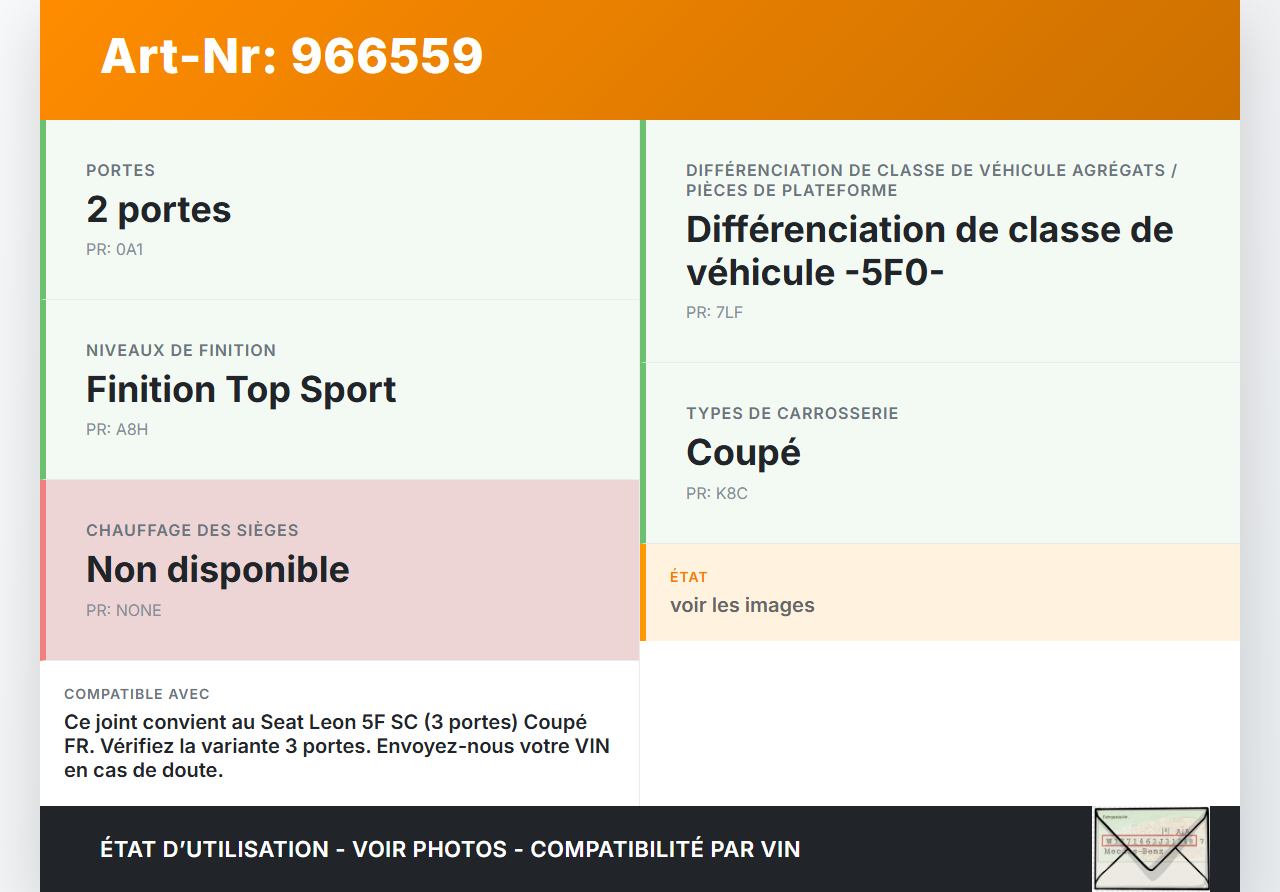Select the Finition Top Sport value
This screenshot has height=892, width=1280.
[241, 389]
